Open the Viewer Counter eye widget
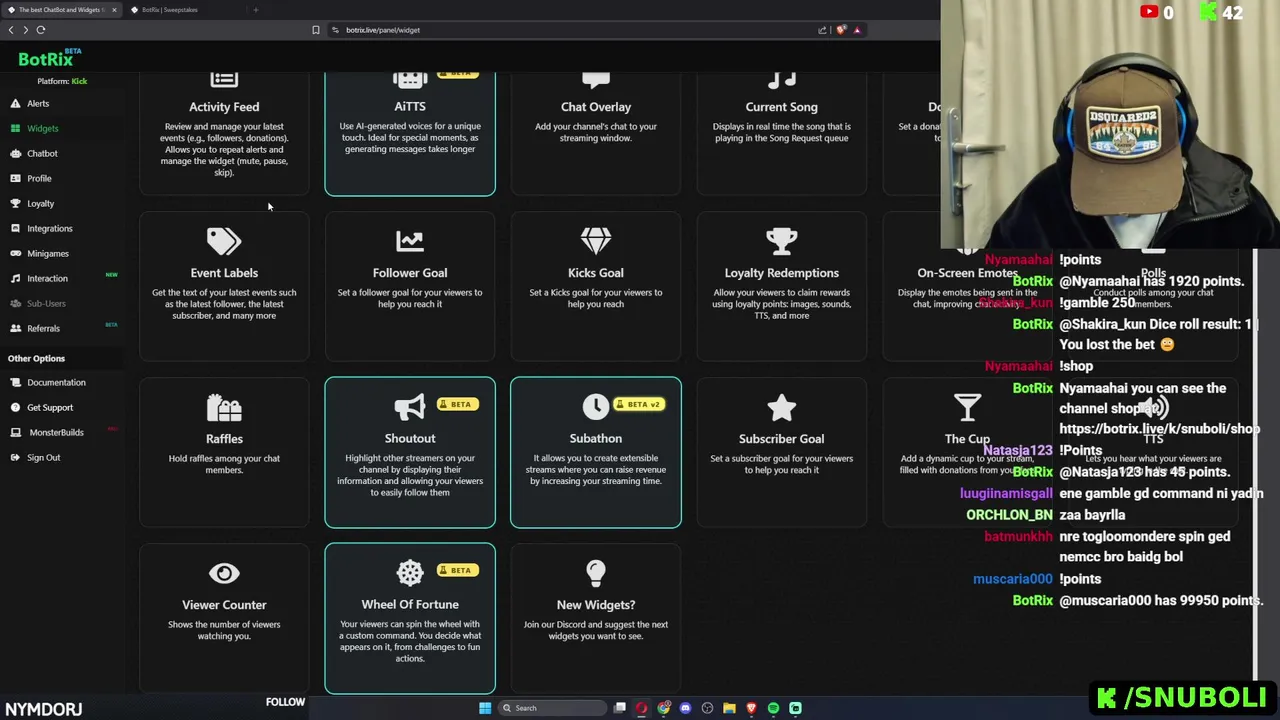Viewport: 1280px width, 720px height. [224, 618]
